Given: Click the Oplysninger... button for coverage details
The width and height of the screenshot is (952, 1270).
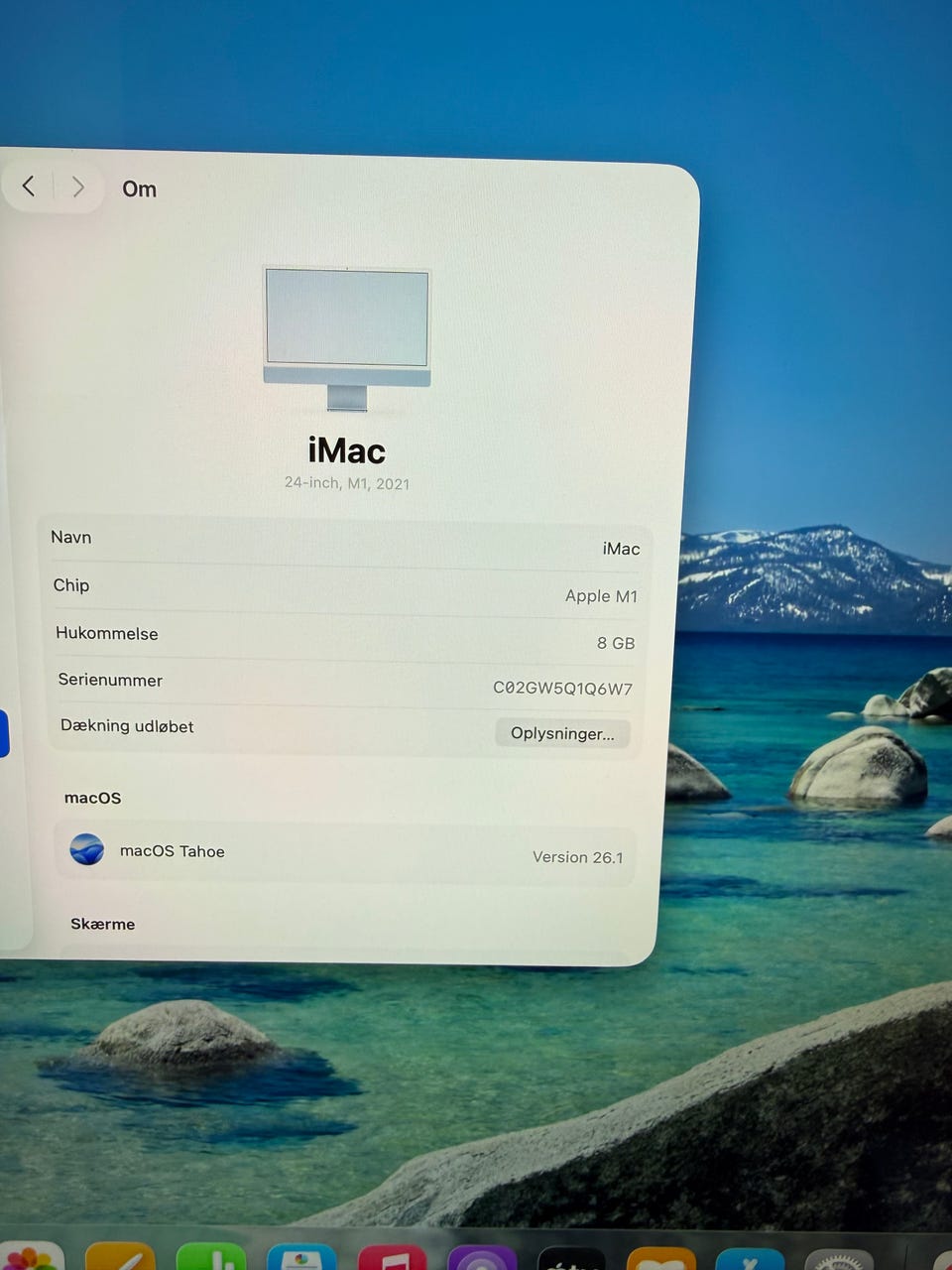Looking at the screenshot, I should coord(562,733).
